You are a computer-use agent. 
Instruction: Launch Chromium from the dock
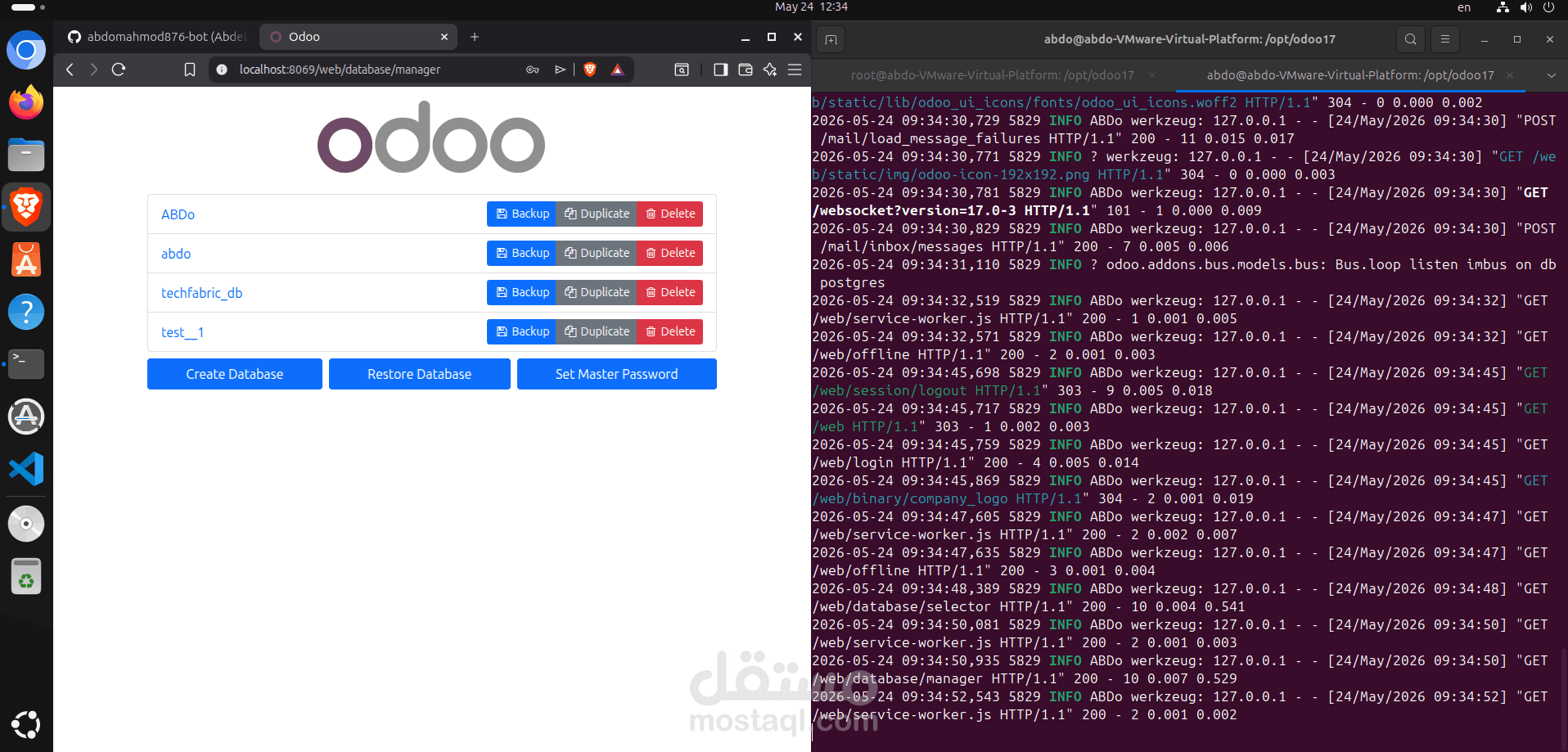click(26, 51)
